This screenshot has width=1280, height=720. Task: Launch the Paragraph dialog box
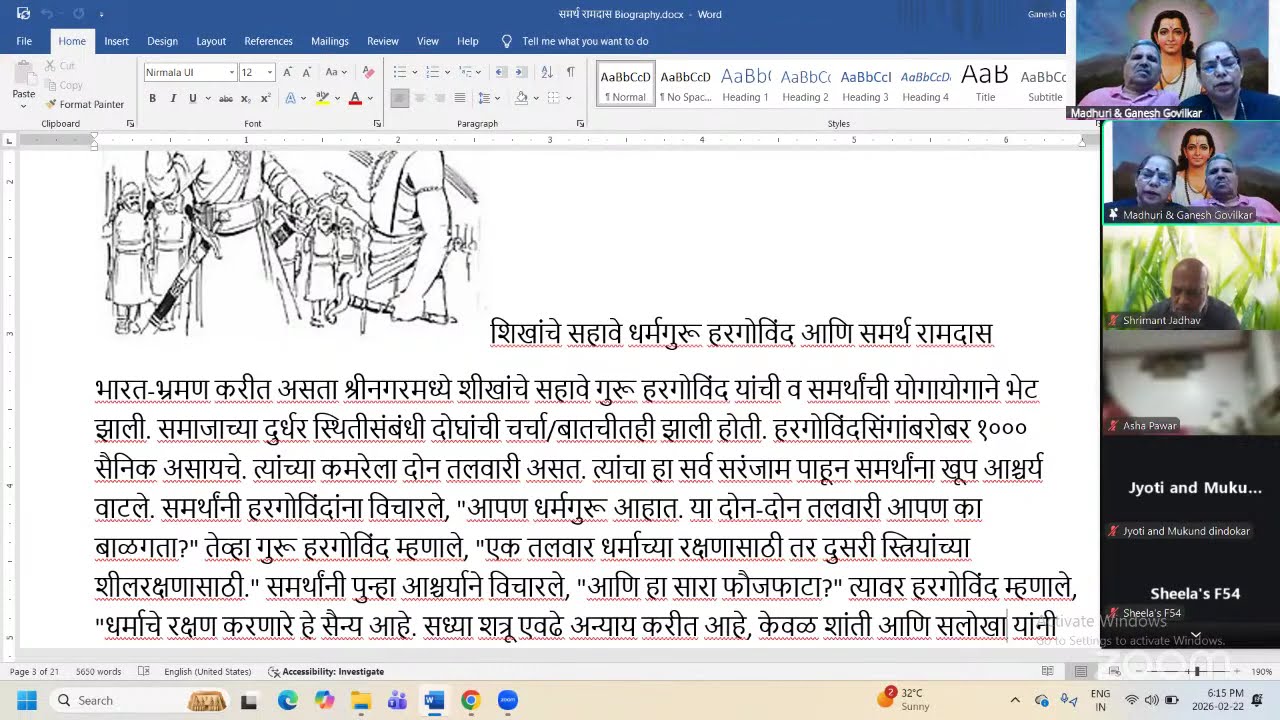581,123
